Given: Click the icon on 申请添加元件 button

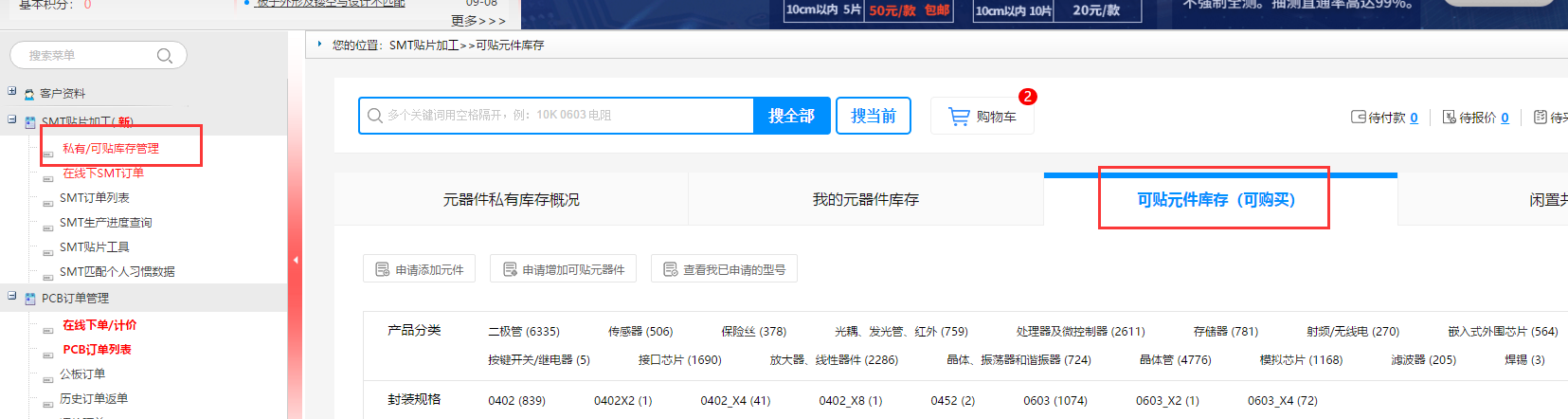Looking at the screenshot, I should pyautogui.click(x=382, y=270).
